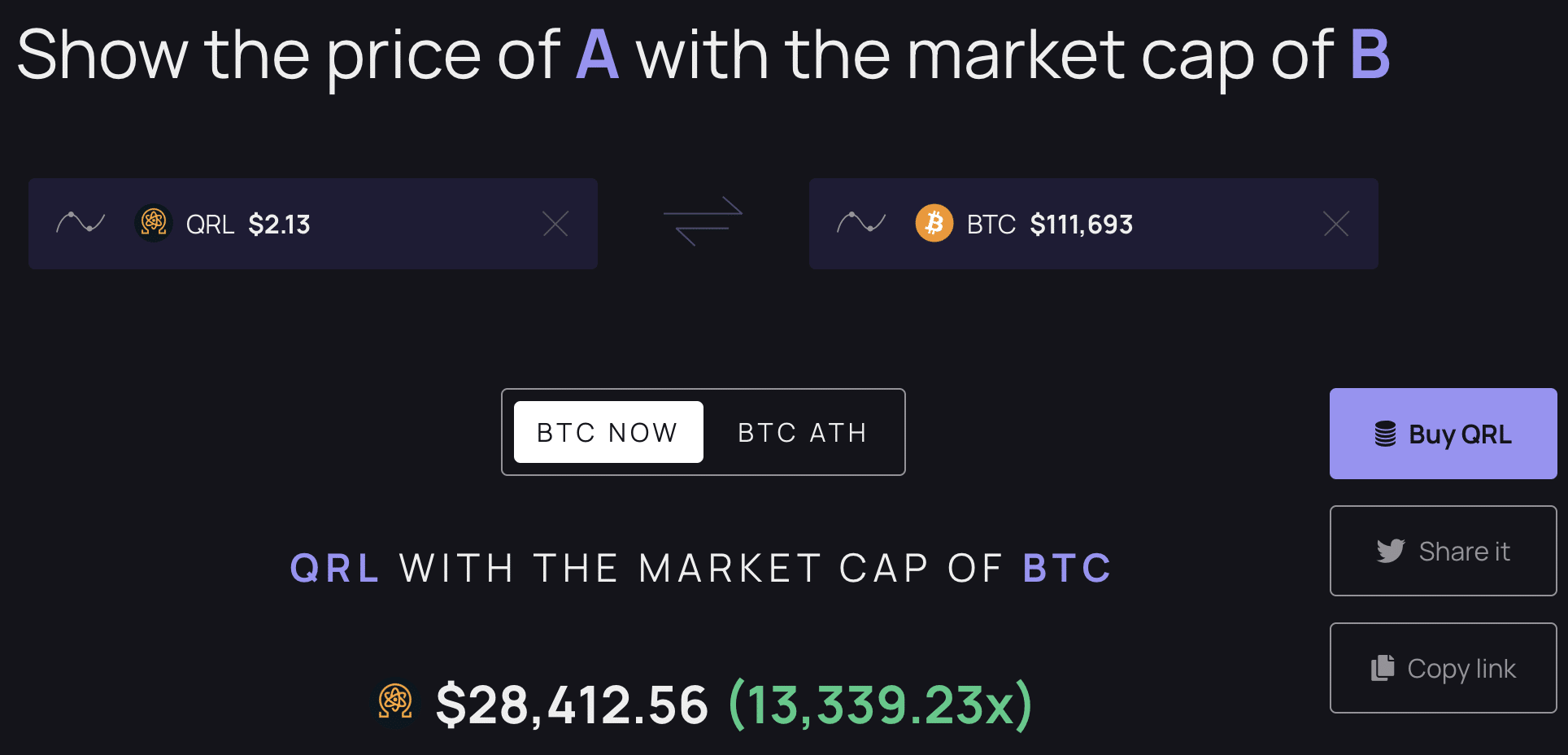The image size is (1568, 755).
Task: Click the Twitter bird icon
Action: click(1391, 551)
